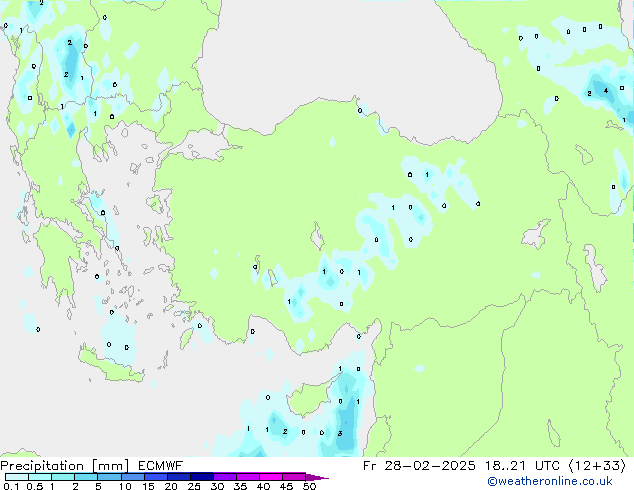Viewport: 634px width, 490px height.
Task: Pick the 10–15 mm legend color swatch
Action: click(x=132, y=477)
